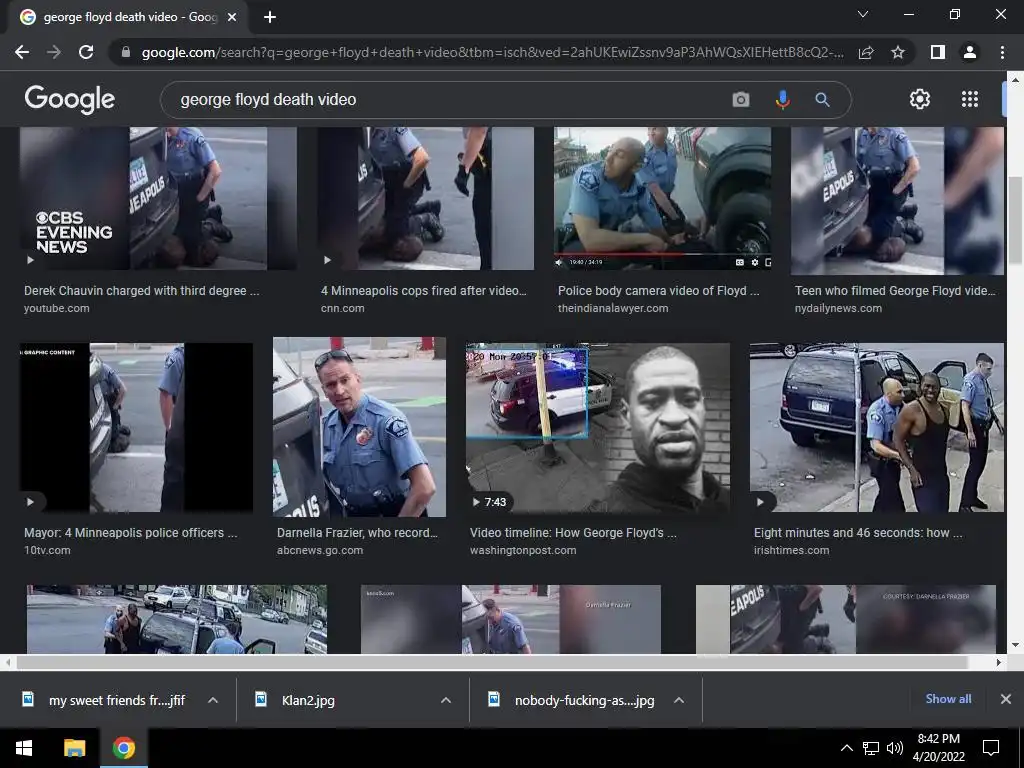Submit the search with the magnifier icon

point(822,100)
